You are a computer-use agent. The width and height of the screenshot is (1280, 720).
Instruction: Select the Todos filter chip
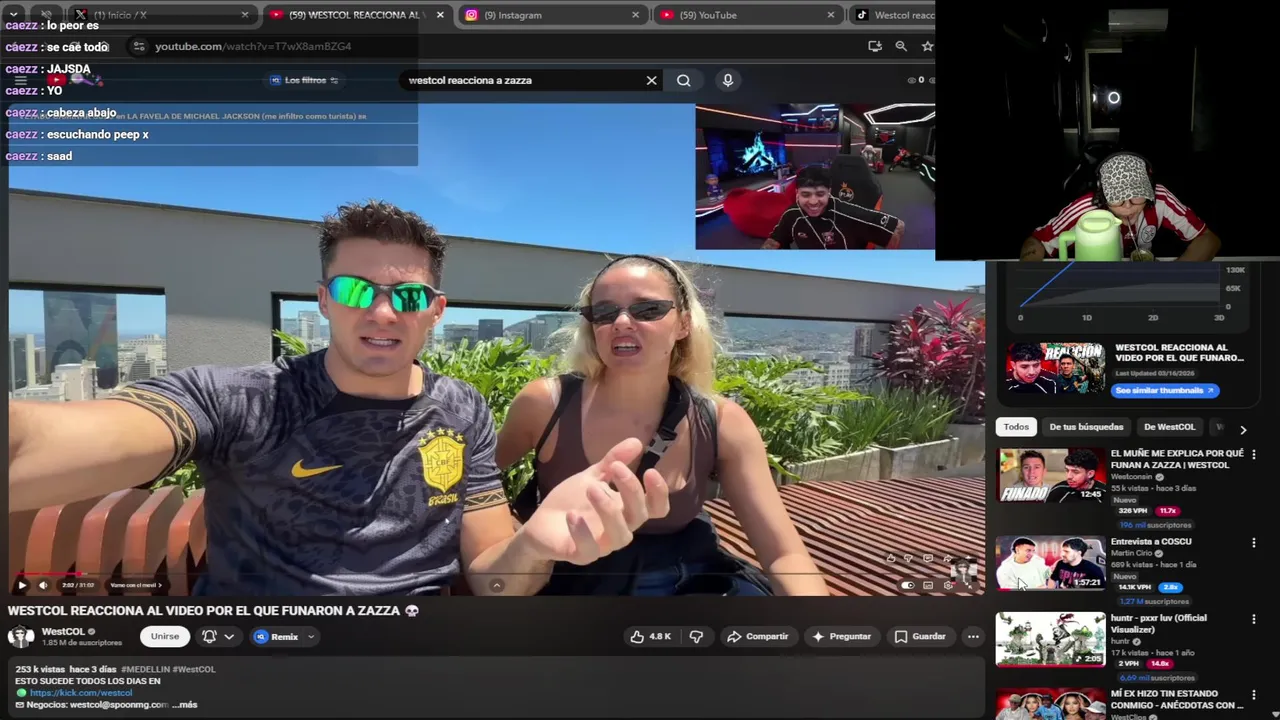(x=1016, y=427)
